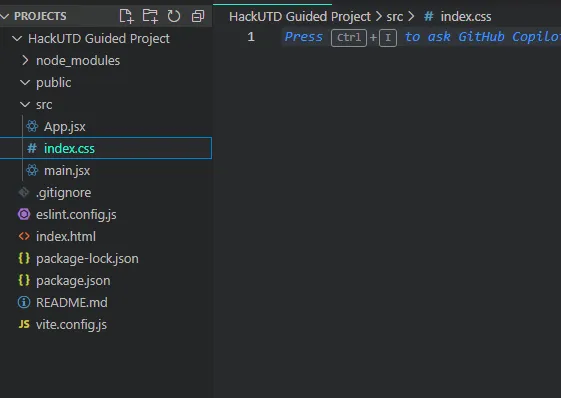This screenshot has width=561, height=398.
Task: Open package-lock.json in the explorer
Action: coord(87,258)
